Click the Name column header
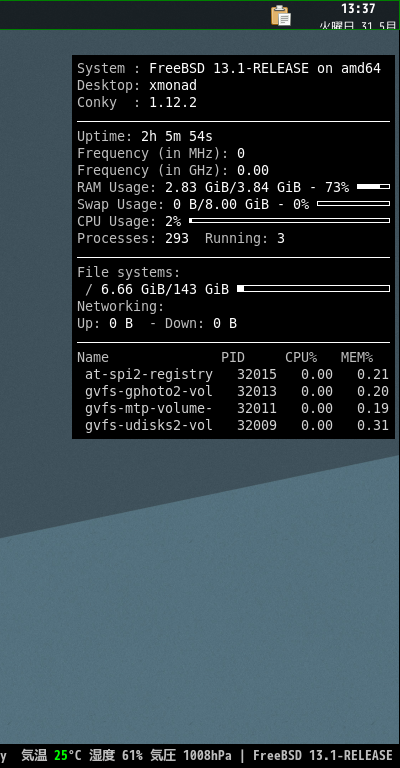 (x=93, y=358)
